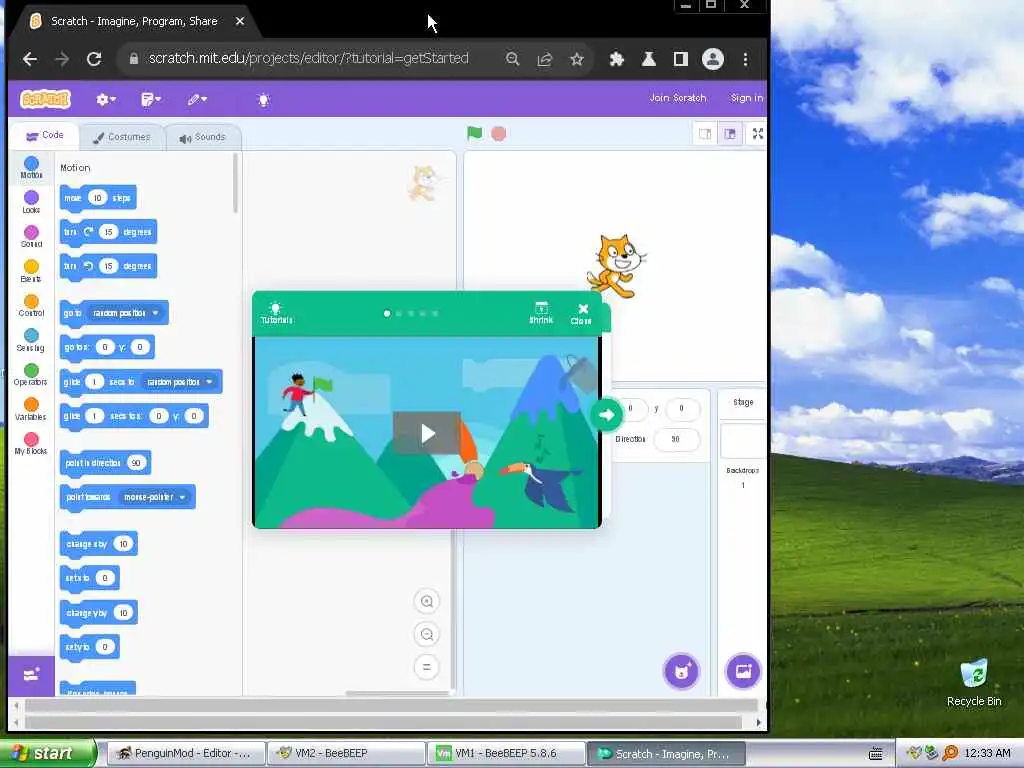Select the Variables block category

31,409
